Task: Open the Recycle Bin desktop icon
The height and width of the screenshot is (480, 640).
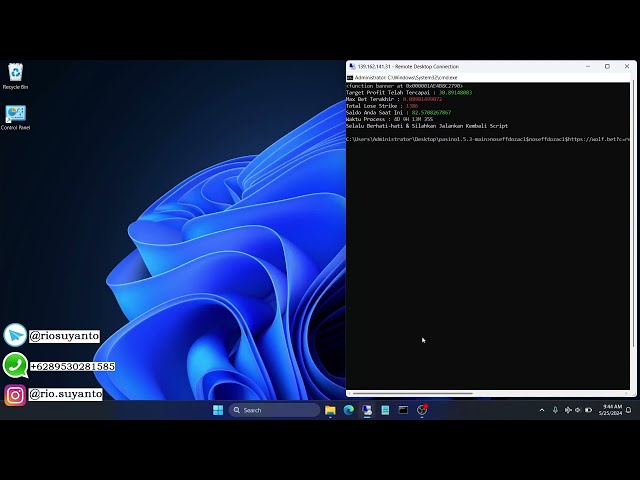Action: [x=15, y=73]
